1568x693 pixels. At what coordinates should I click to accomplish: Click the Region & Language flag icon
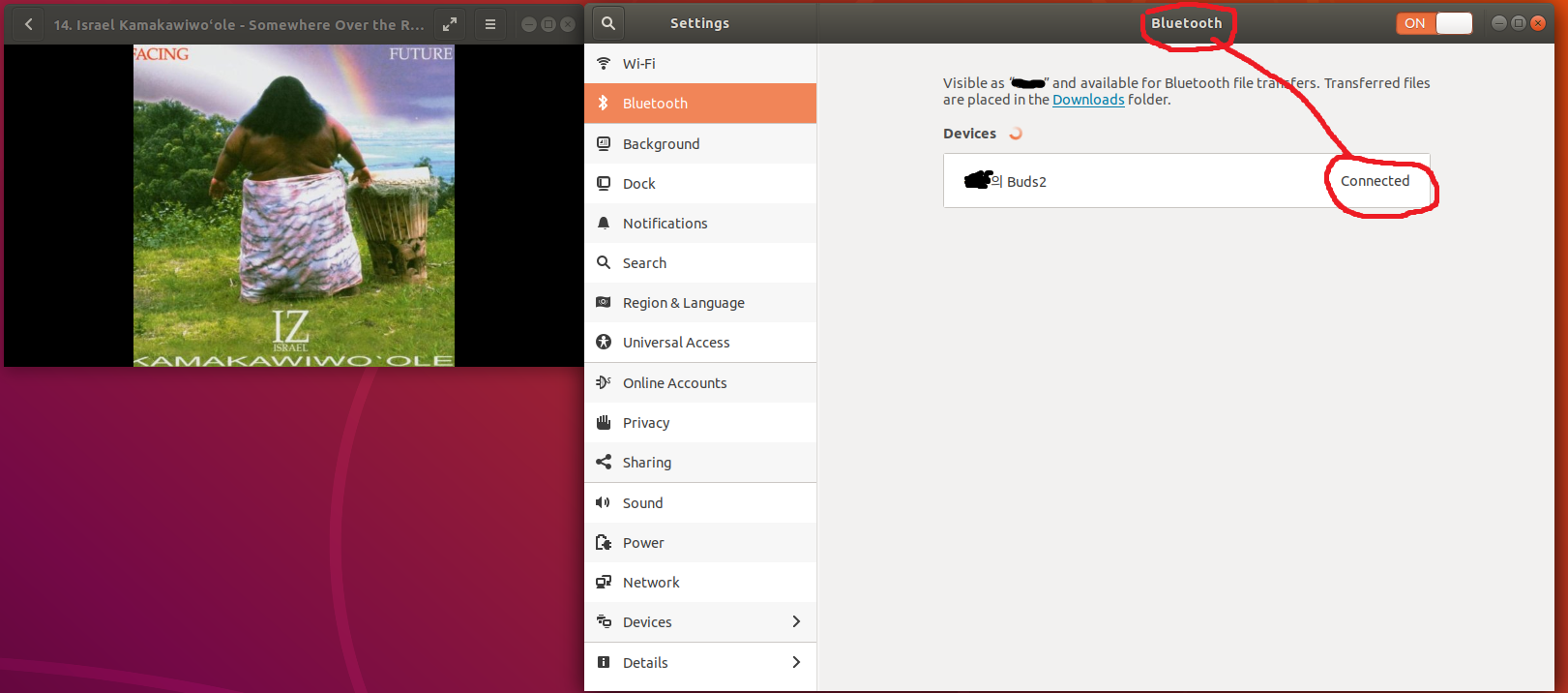click(604, 302)
